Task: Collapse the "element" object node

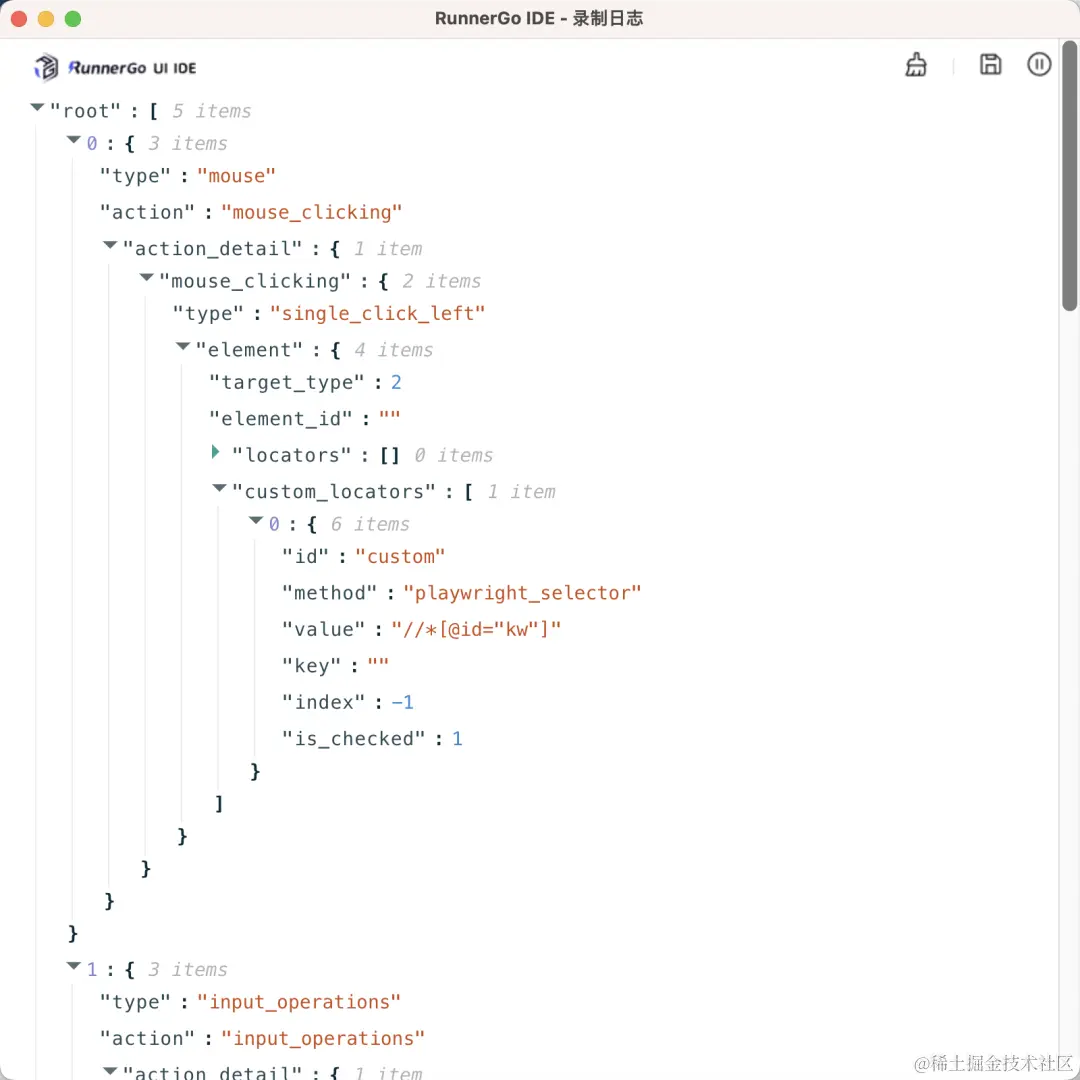Action: click(183, 346)
